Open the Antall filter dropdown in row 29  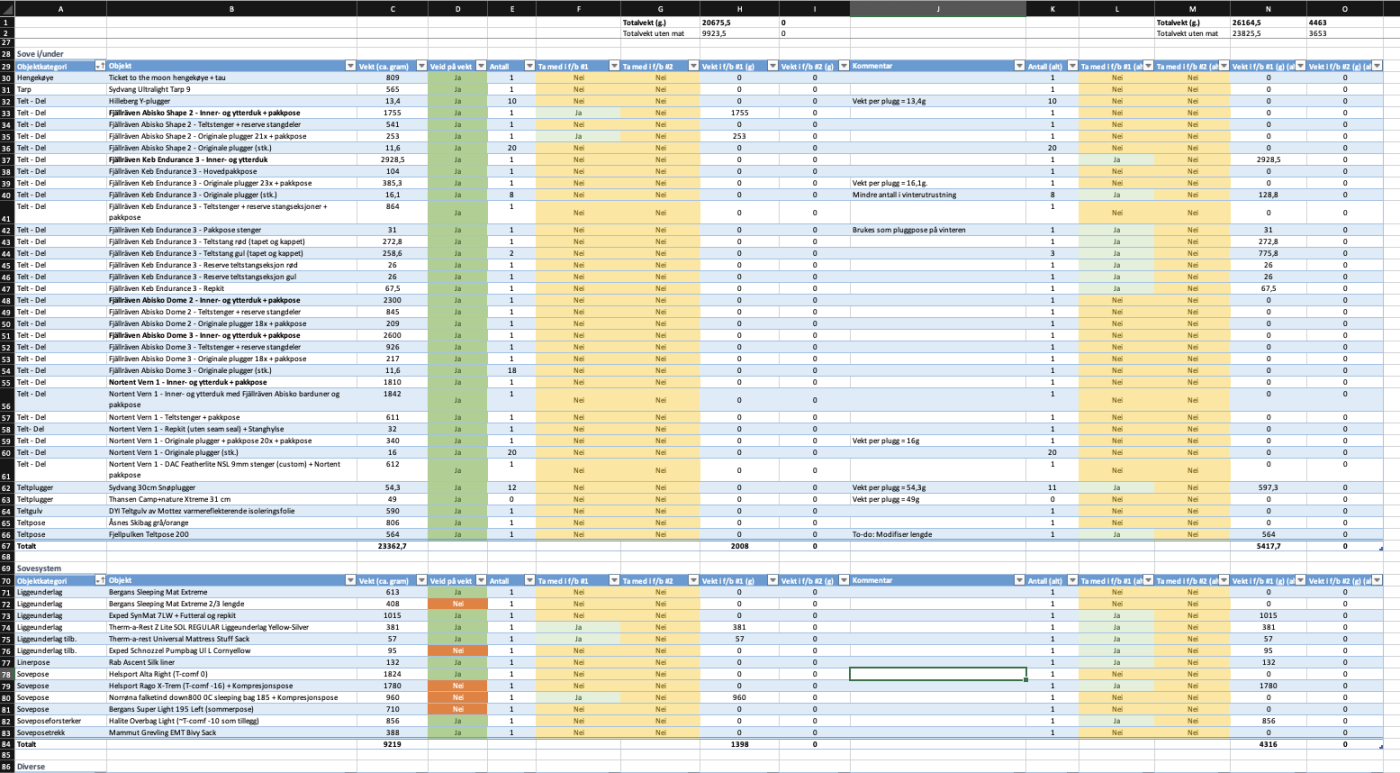click(529, 66)
